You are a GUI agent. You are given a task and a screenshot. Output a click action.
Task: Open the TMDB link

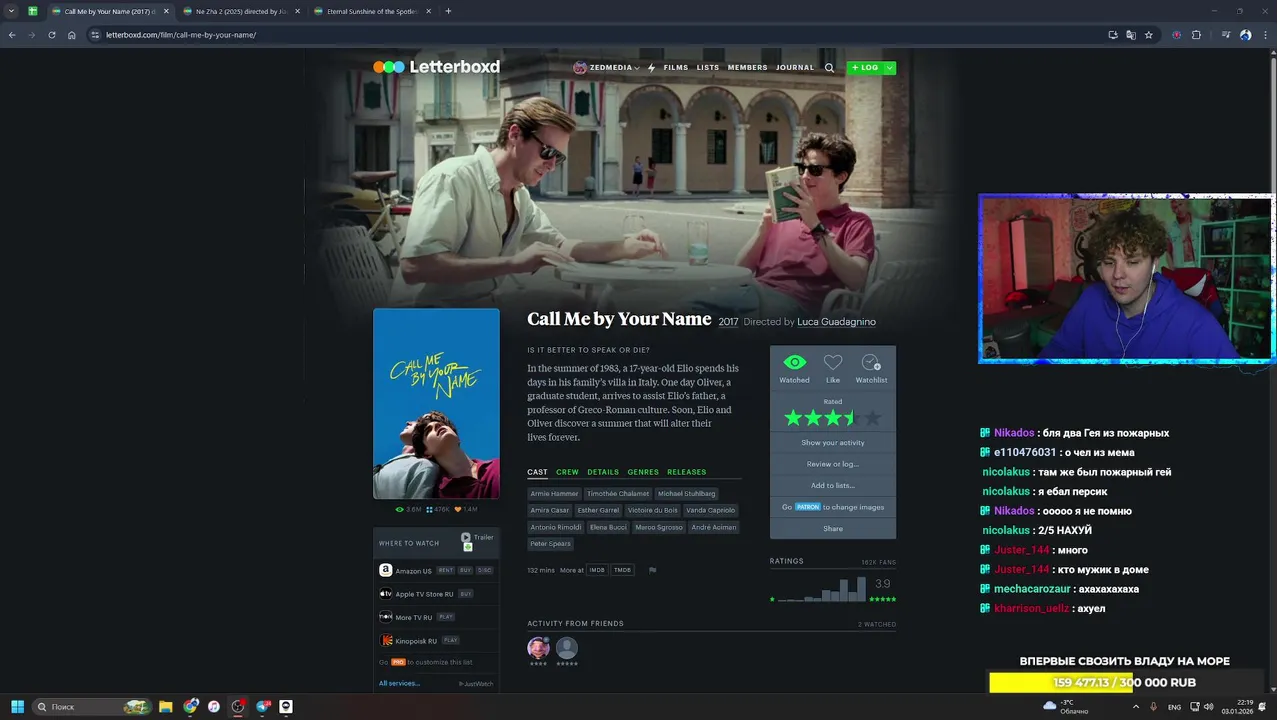(x=622, y=570)
